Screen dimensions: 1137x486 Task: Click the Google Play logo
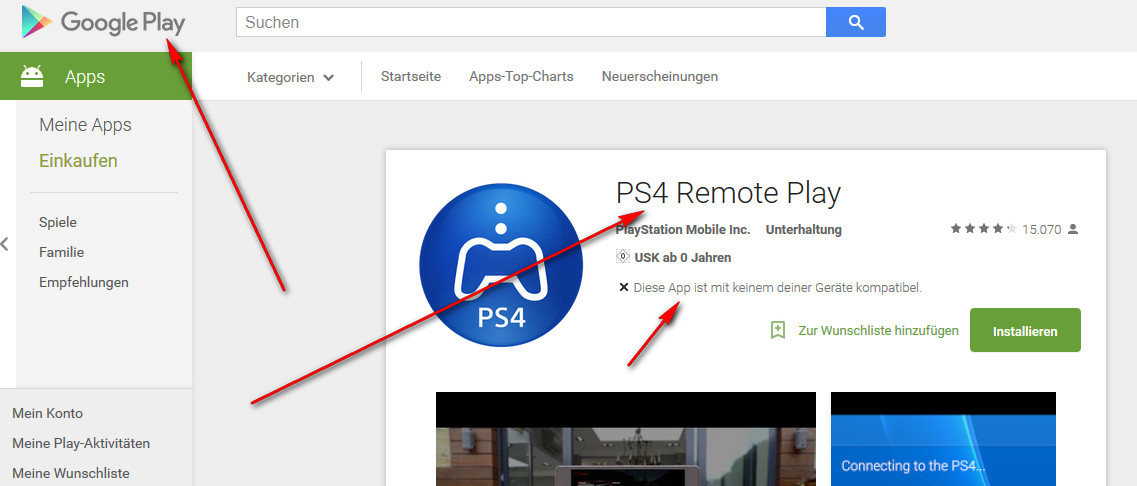coord(103,23)
